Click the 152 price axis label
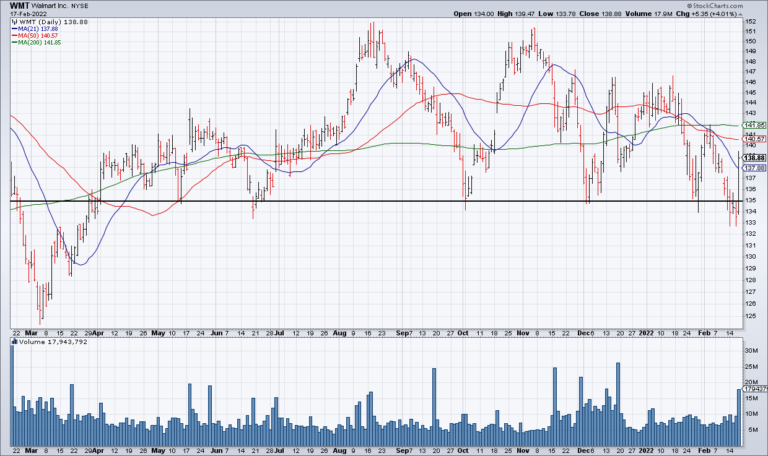The height and width of the screenshot is (456, 768). tap(750, 22)
